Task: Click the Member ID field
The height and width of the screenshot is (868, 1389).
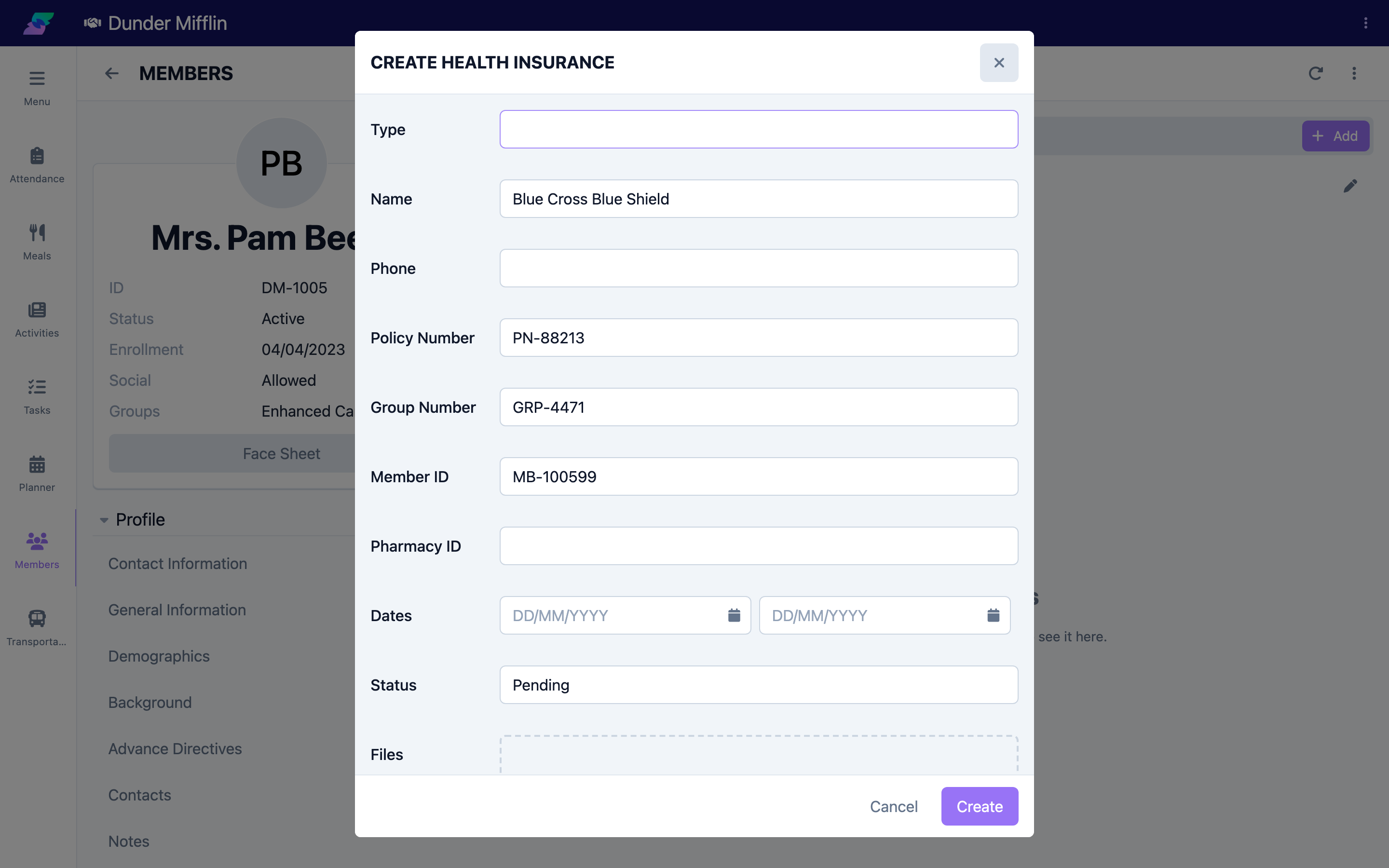Action: pyautogui.click(x=759, y=476)
